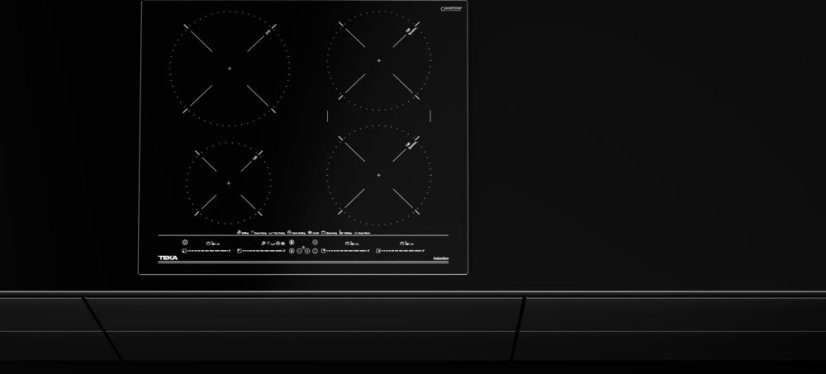826x374 pixels.
Task: Tap the pot symbol above the far-right slider
Action: (402, 243)
